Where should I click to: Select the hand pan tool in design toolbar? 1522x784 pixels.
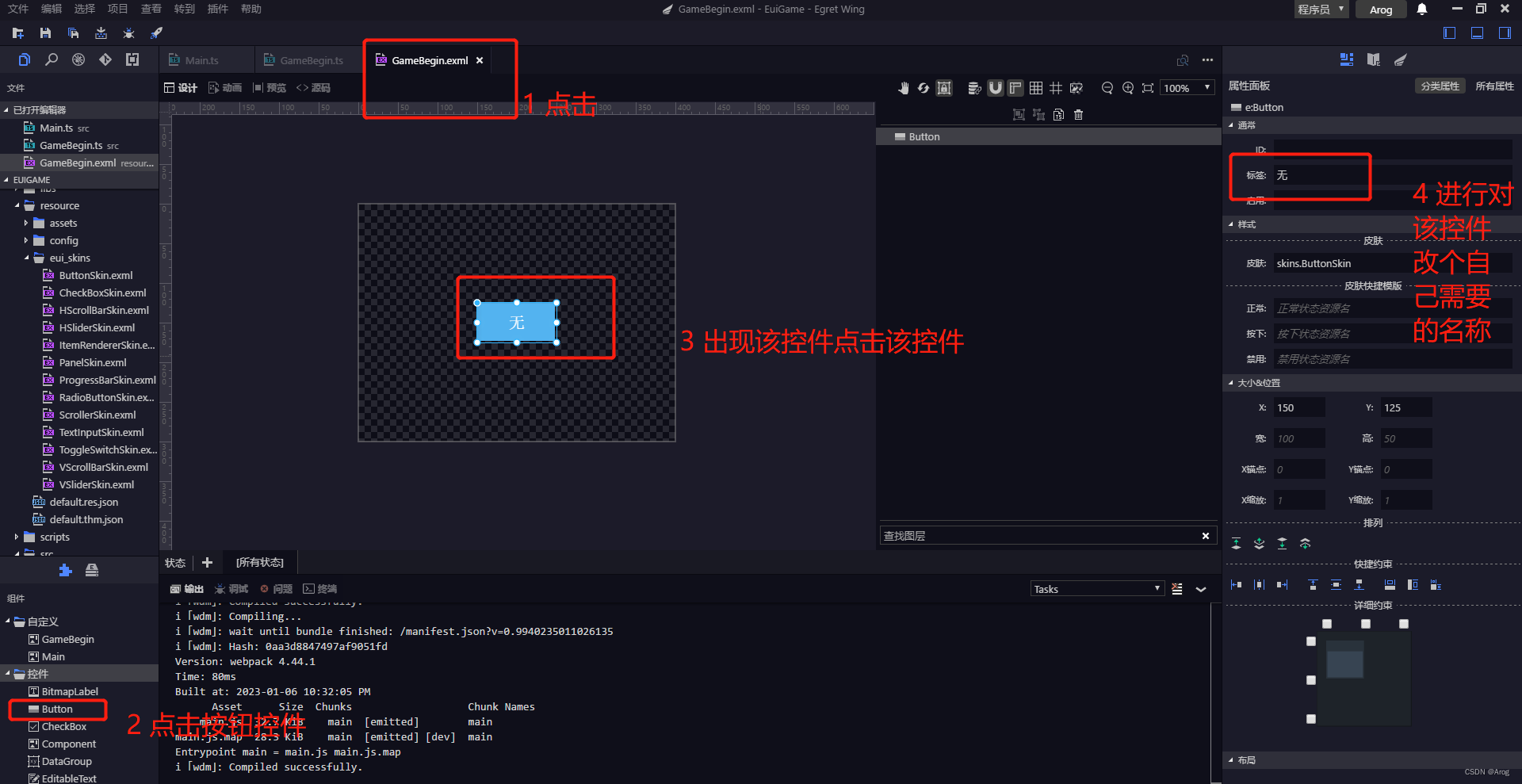pyautogui.click(x=905, y=87)
